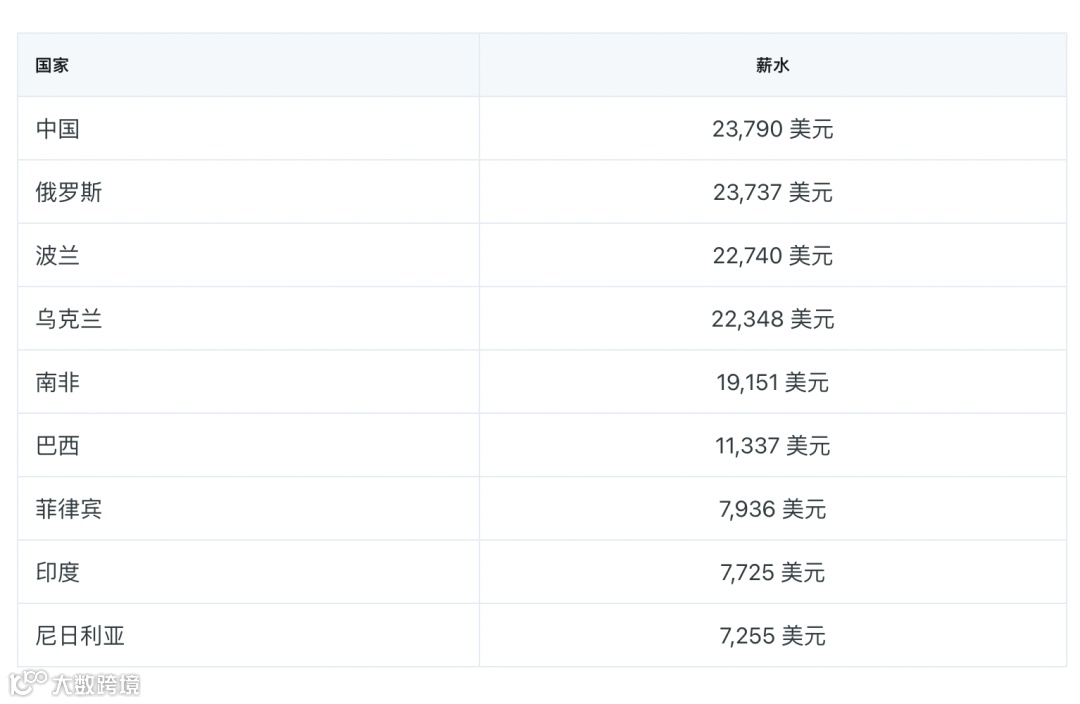Click the 22,348 美元 salary value
This screenshot has height=704, width=1080.
pyautogui.click(x=772, y=319)
